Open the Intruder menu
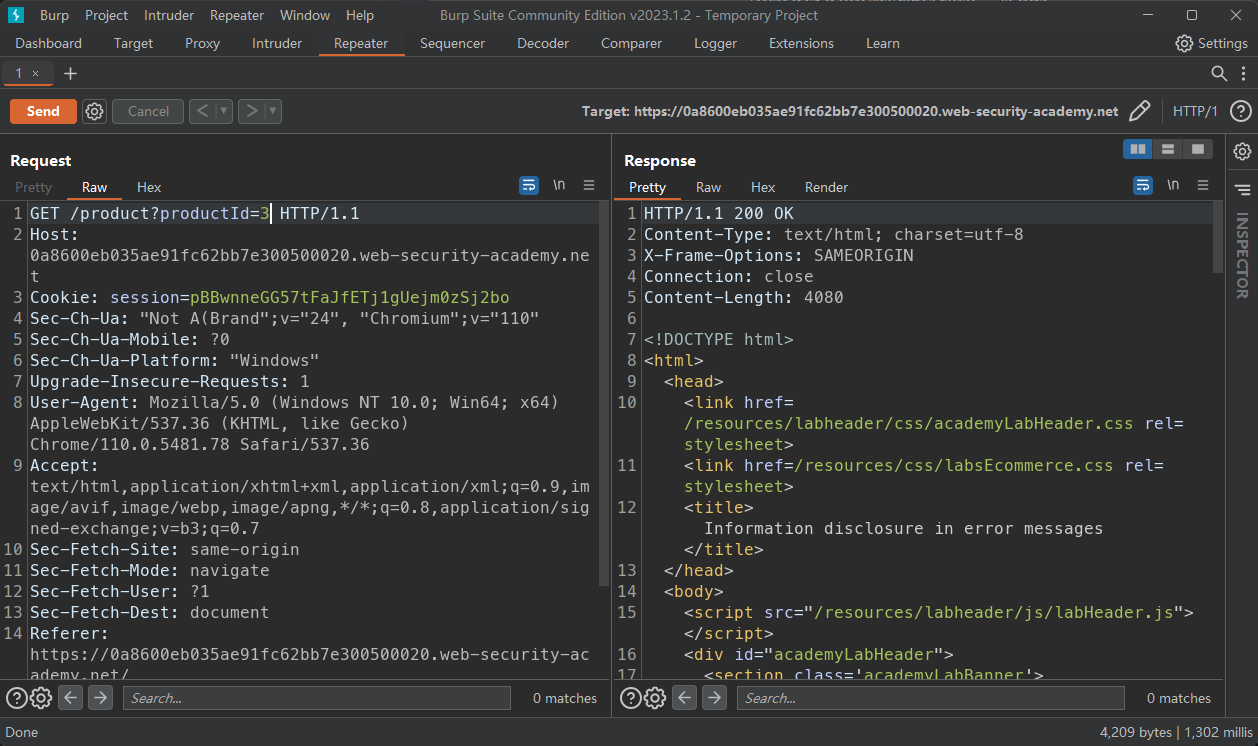 pyautogui.click(x=169, y=15)
